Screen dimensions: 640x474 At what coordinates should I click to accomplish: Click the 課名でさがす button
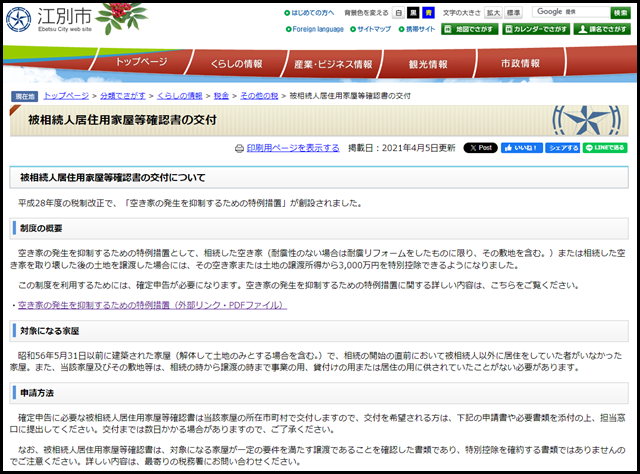(602, 29)
